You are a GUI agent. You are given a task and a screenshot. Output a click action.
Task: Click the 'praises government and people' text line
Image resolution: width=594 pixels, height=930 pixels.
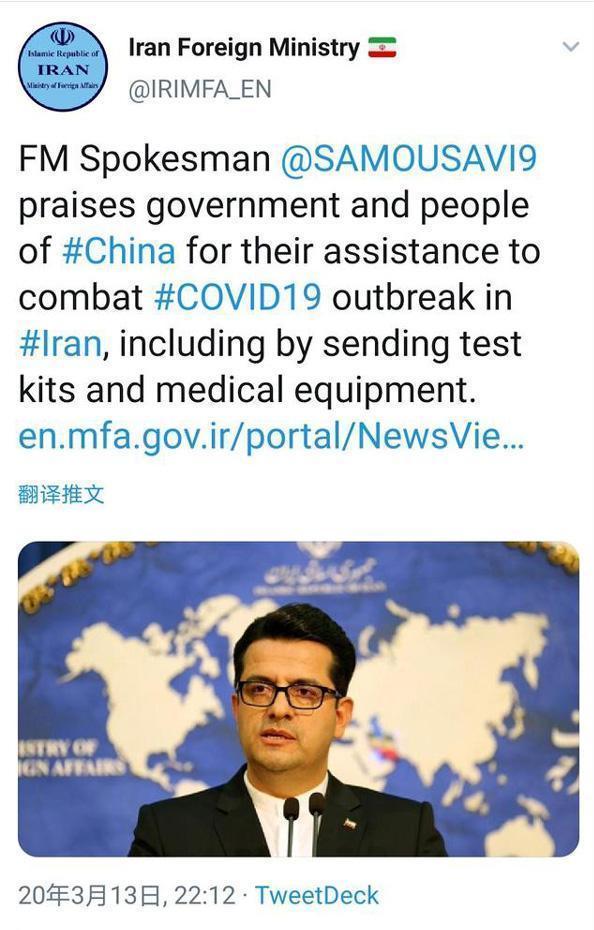(x=274, y=205)
